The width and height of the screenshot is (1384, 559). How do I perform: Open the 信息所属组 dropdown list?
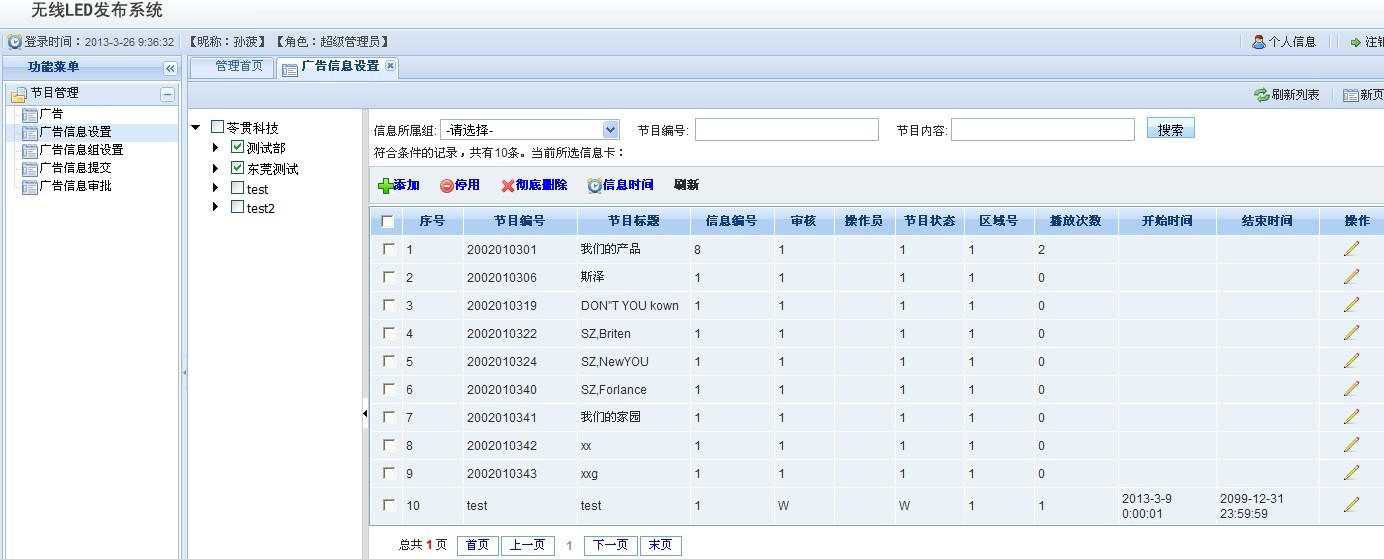(611, 130)
